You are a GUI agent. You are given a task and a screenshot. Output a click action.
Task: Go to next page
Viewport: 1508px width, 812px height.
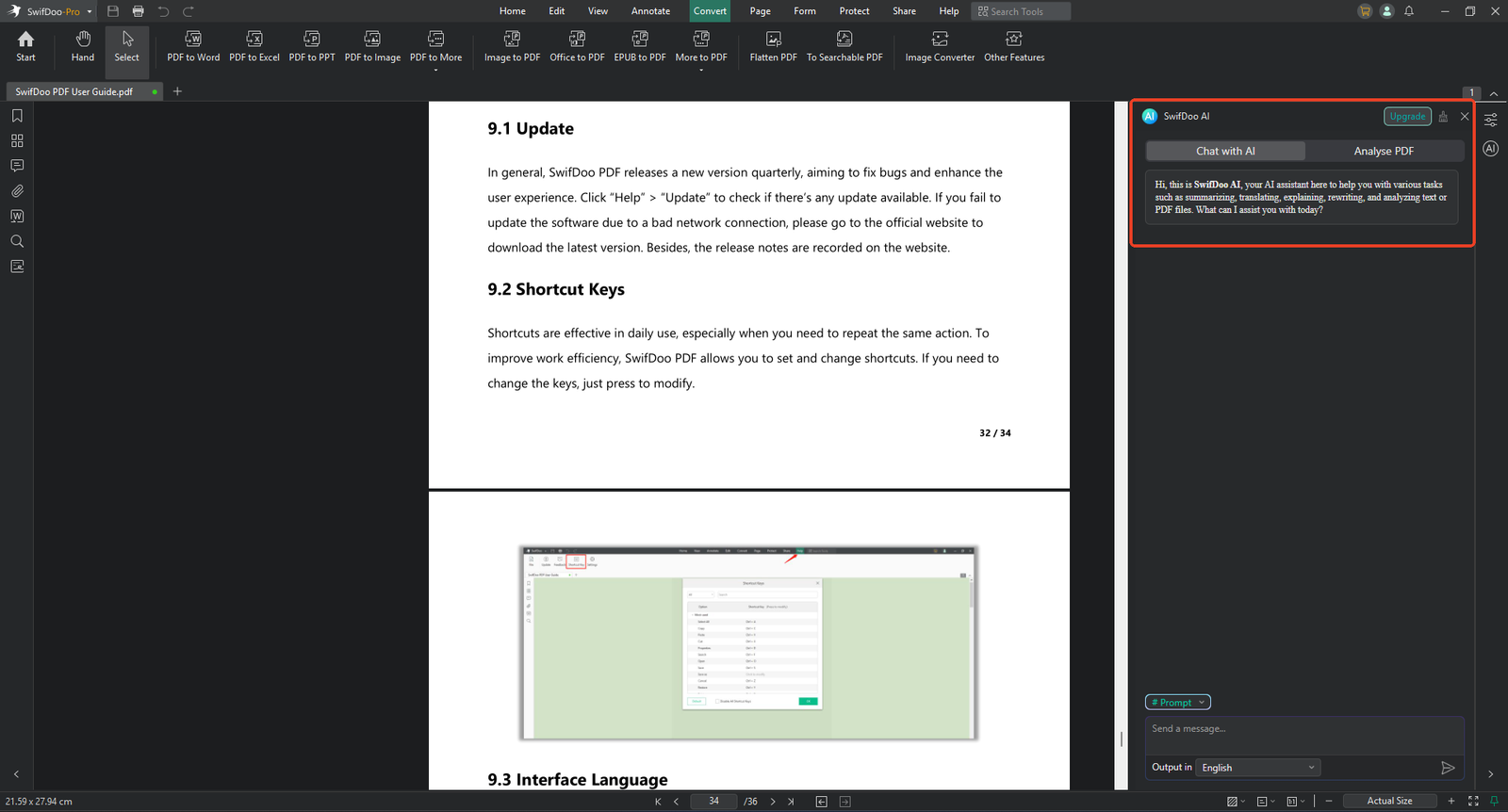coord(773,802)
